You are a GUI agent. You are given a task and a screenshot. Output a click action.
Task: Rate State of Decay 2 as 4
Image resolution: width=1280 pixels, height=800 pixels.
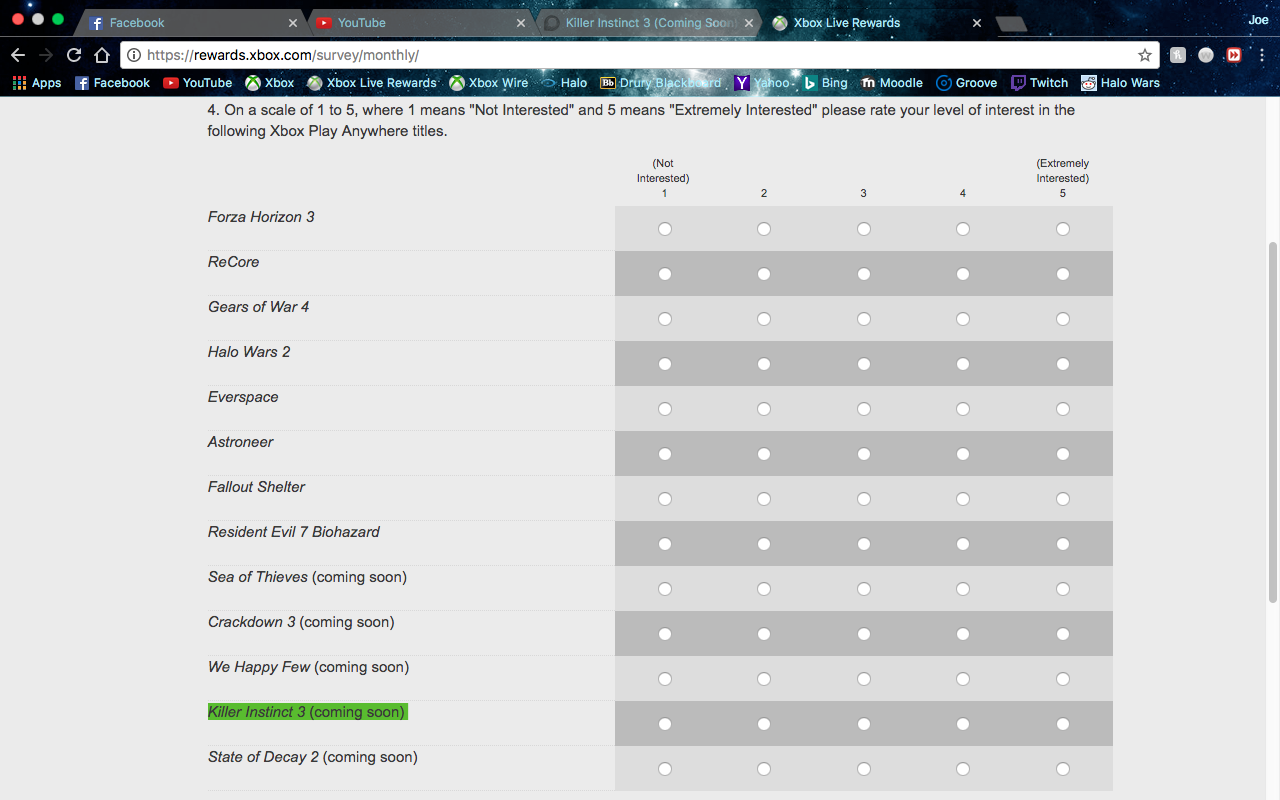pos(963,769)
